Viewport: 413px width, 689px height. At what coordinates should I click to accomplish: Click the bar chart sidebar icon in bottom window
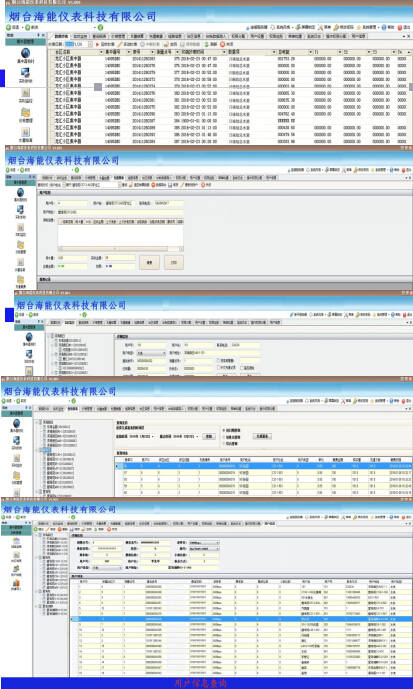tap(16, 583)
